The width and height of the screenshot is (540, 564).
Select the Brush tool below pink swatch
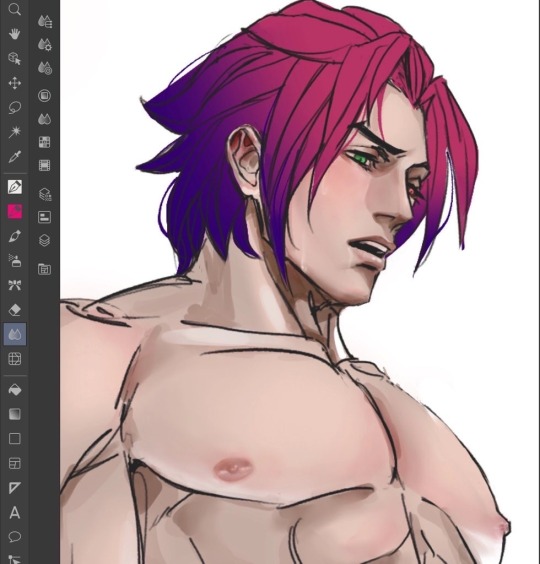tap(14, 236)
